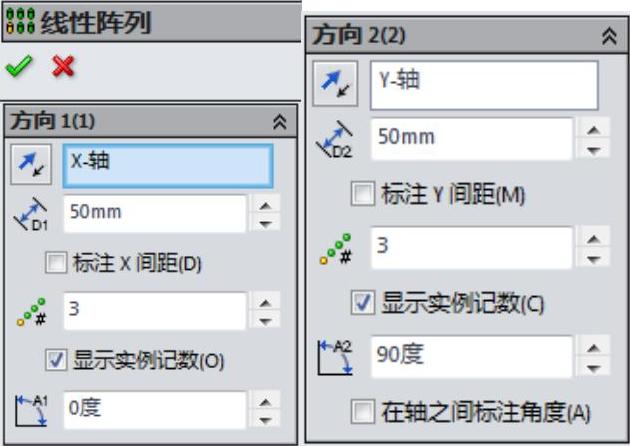Click the A2 angle icon
Screen dimensions: 630x446
(335, 357)
